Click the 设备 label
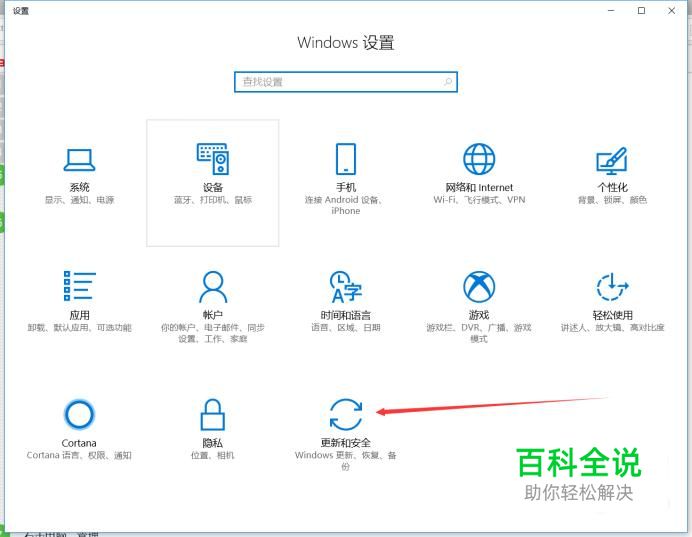692x537 pixels. point(213,188)
